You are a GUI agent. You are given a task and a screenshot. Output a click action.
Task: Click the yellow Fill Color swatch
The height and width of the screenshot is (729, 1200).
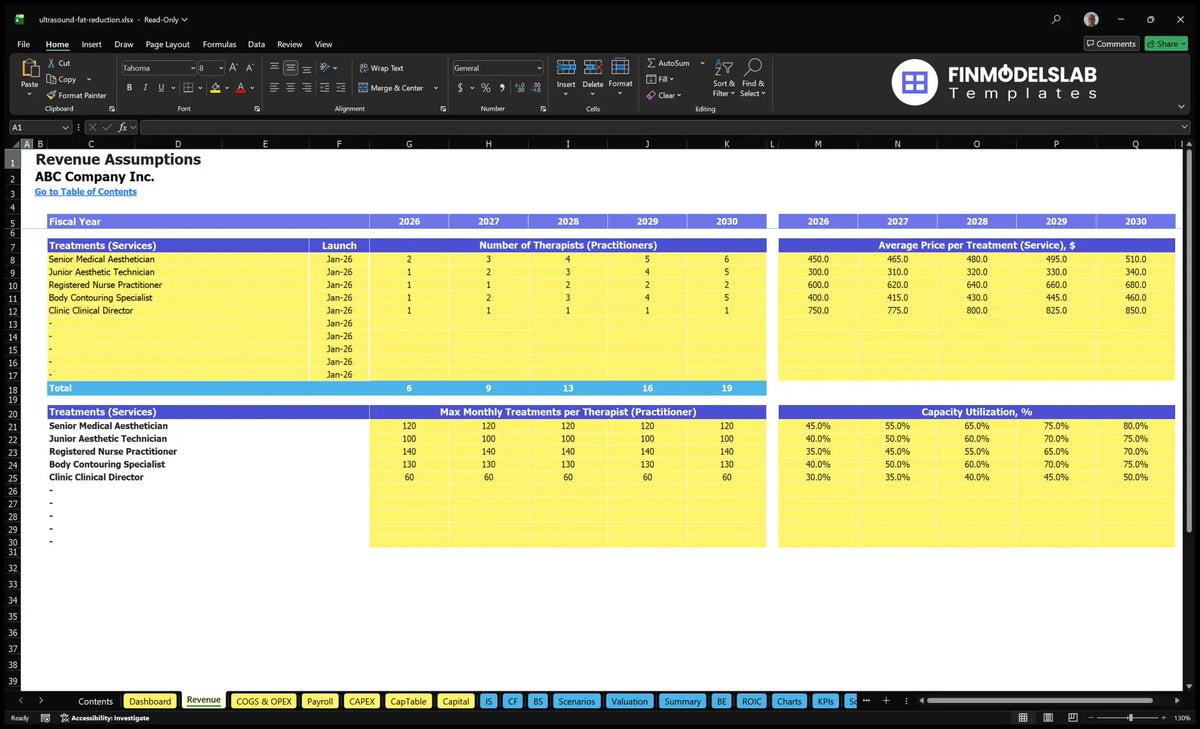pyautogui.click(x=216, y=88)
